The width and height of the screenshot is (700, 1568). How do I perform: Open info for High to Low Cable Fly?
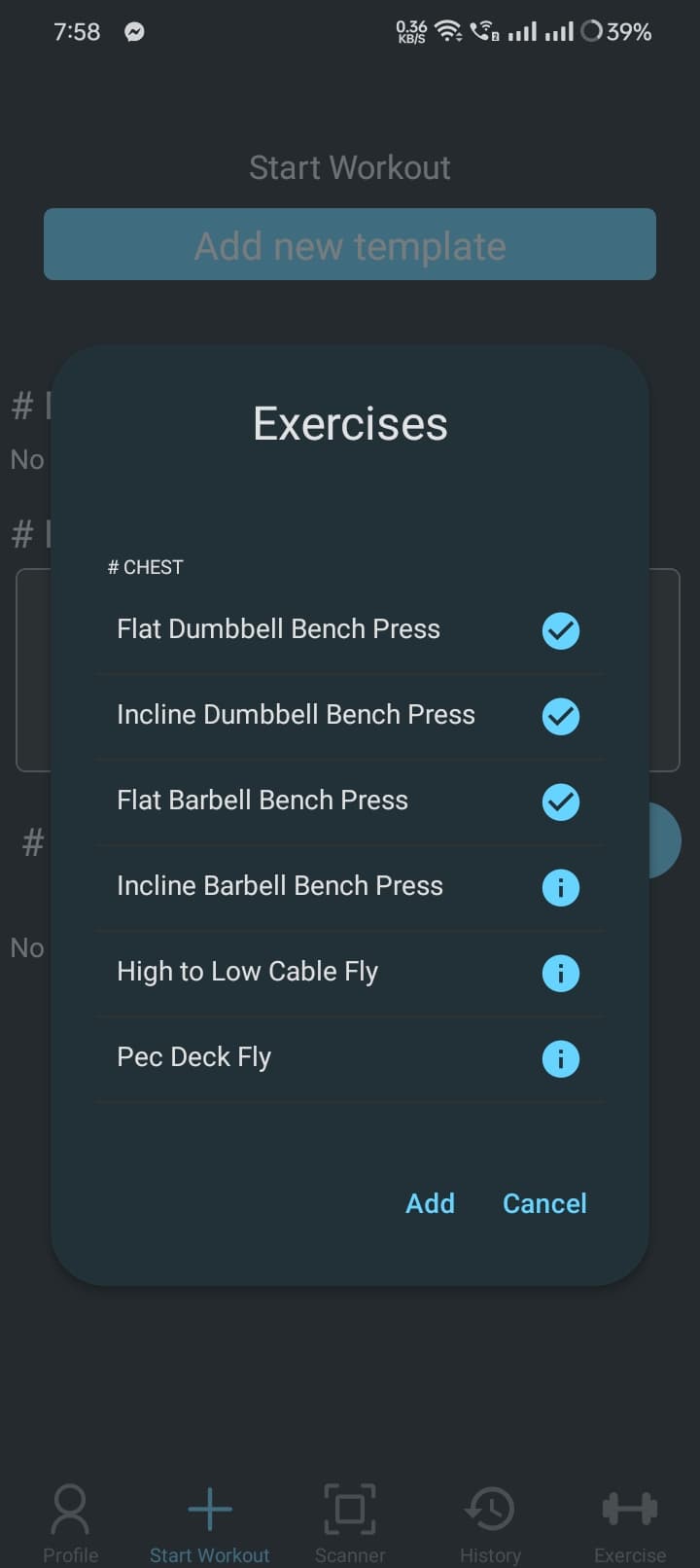tap(561, 973)
